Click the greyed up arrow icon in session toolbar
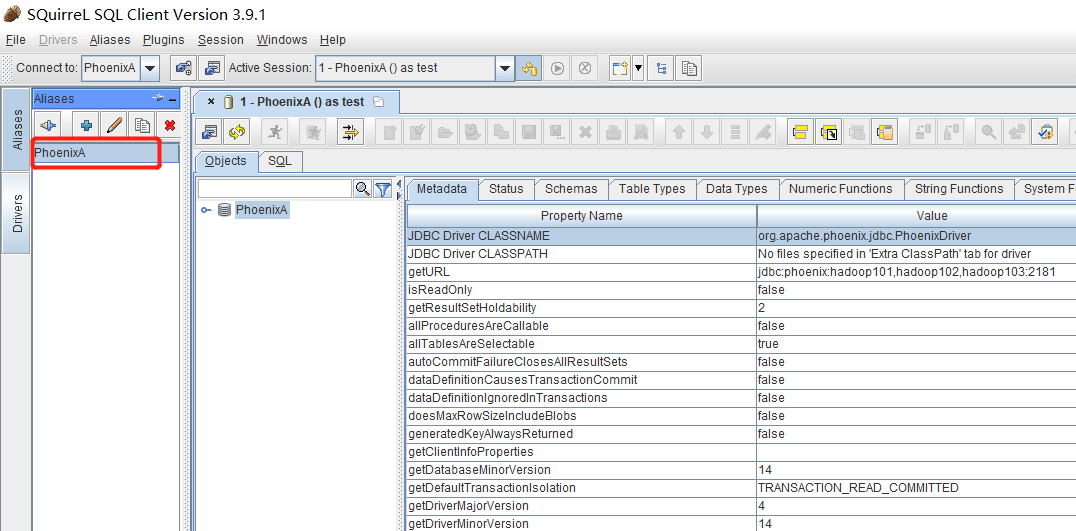Viewport: 1076px width, 531px height. pyautogui.click(x=679, y=132)
